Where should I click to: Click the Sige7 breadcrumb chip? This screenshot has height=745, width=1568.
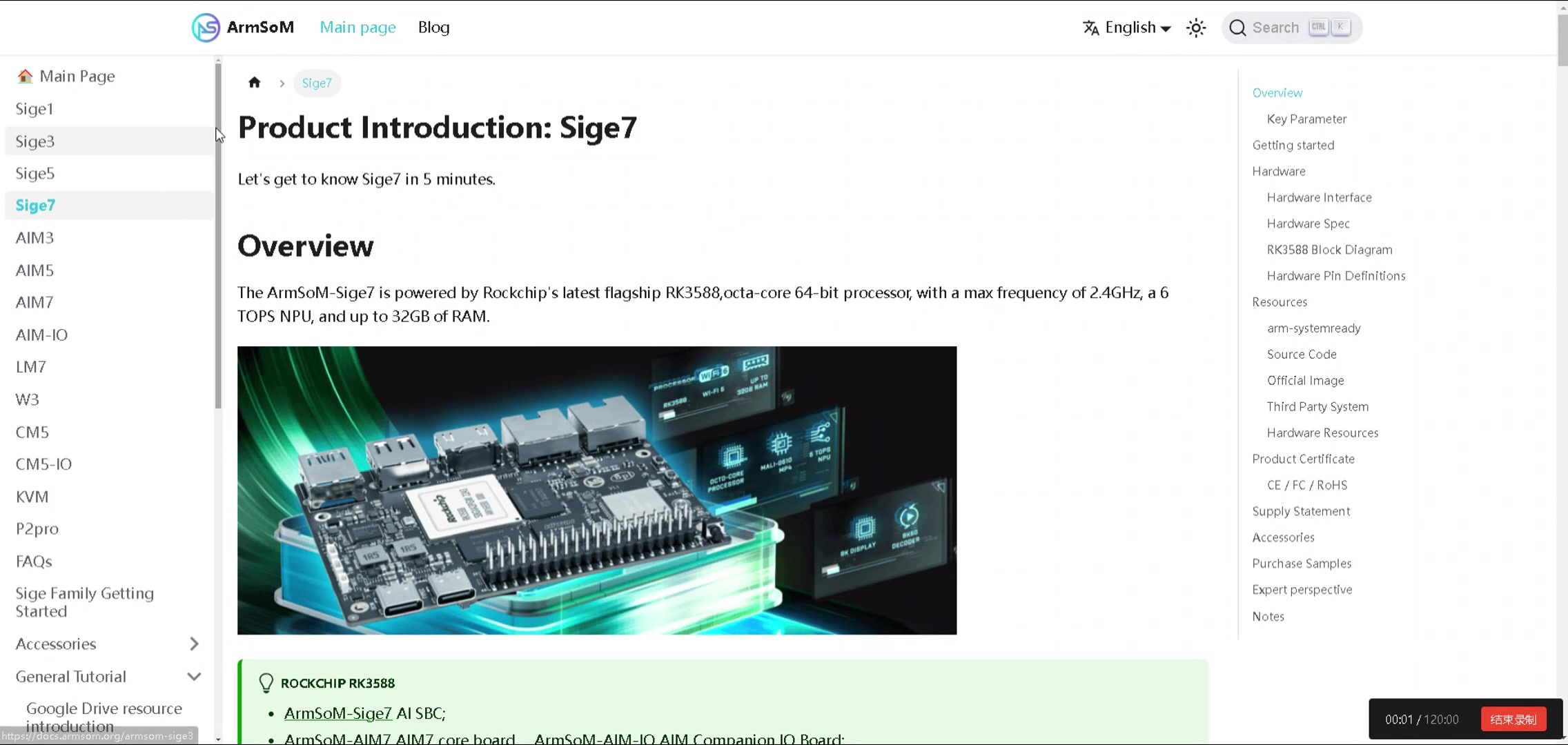point(317,83)
